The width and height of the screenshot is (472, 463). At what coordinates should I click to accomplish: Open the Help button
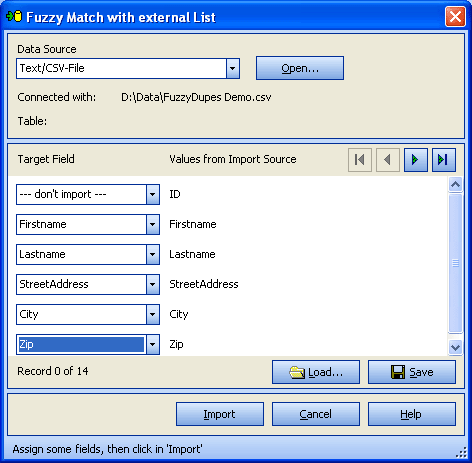click(412, 414)
